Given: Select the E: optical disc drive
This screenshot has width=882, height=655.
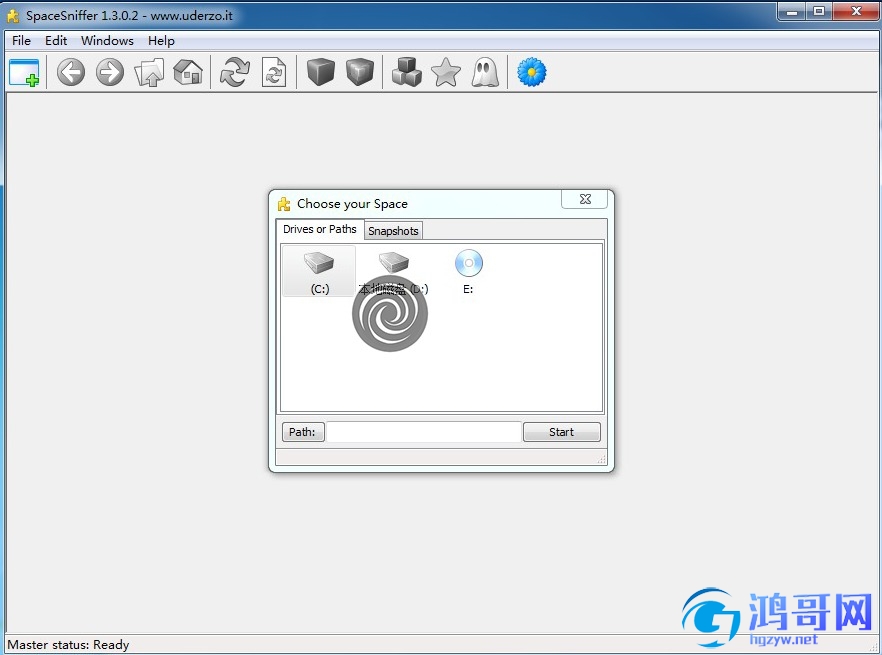Looking at the screenshot, I should point(469,272).
